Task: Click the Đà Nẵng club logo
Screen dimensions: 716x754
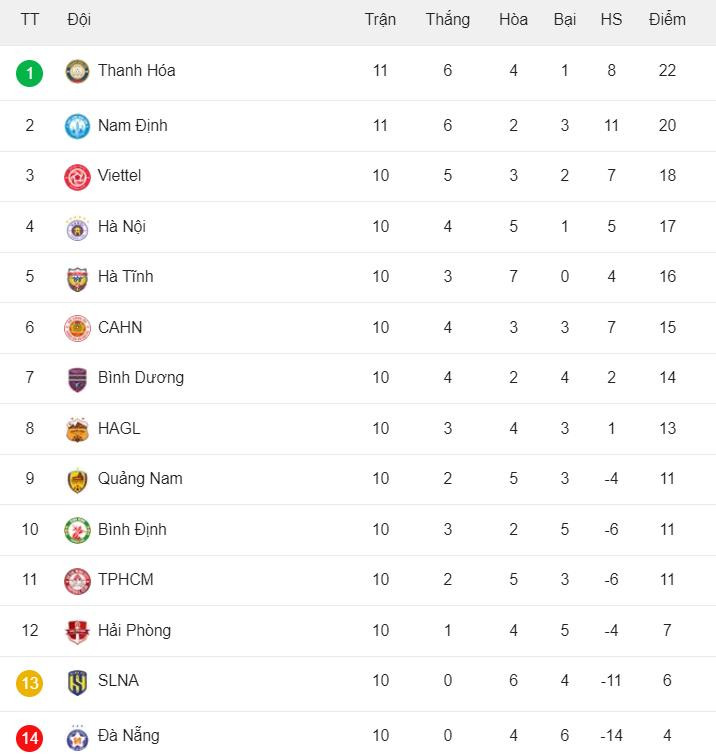Action: [x=77, y=737]
